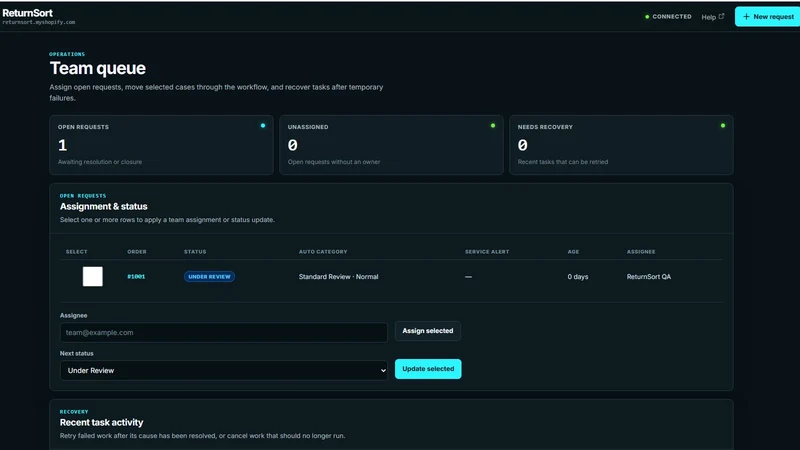Viewport: 800px width, 450px height.
Task: Click the STATUS column header
Action: (x=195, y=252)
